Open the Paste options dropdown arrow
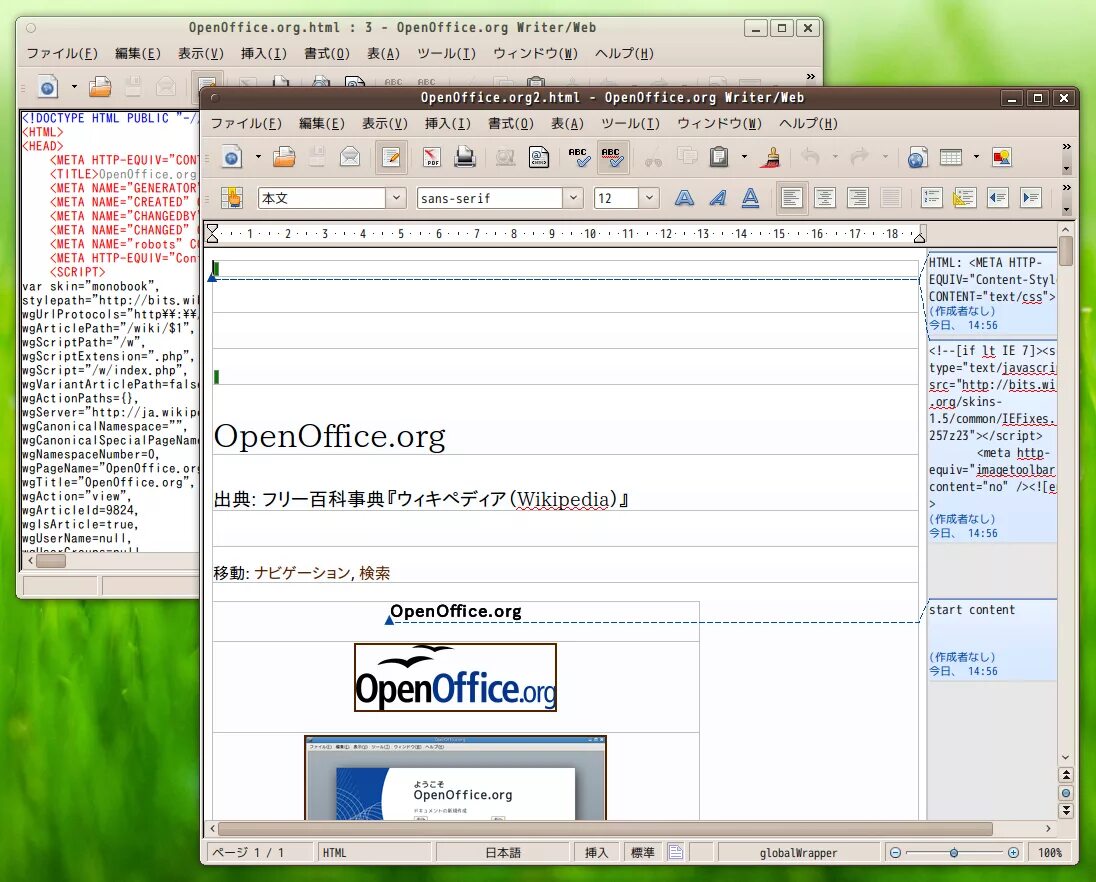 click(x=744, y=157)
